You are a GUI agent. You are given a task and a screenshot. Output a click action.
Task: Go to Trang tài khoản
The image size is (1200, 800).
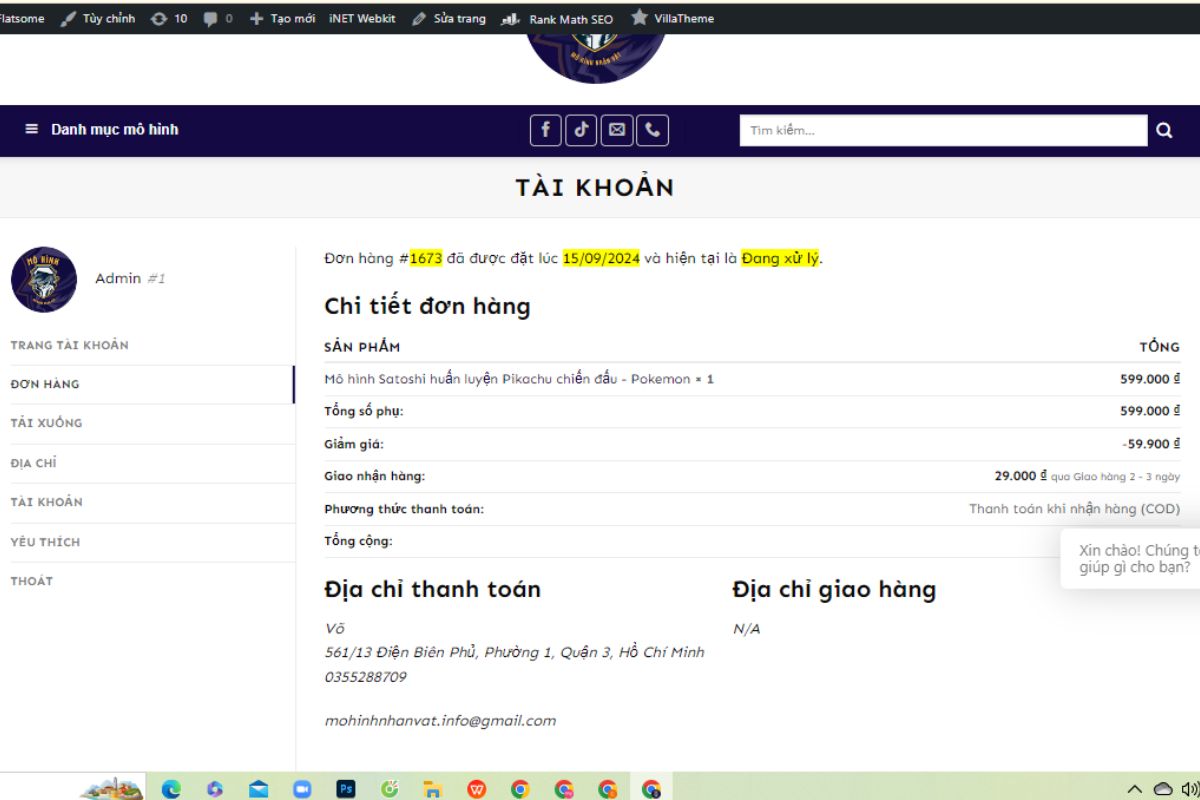pos(70,345)
